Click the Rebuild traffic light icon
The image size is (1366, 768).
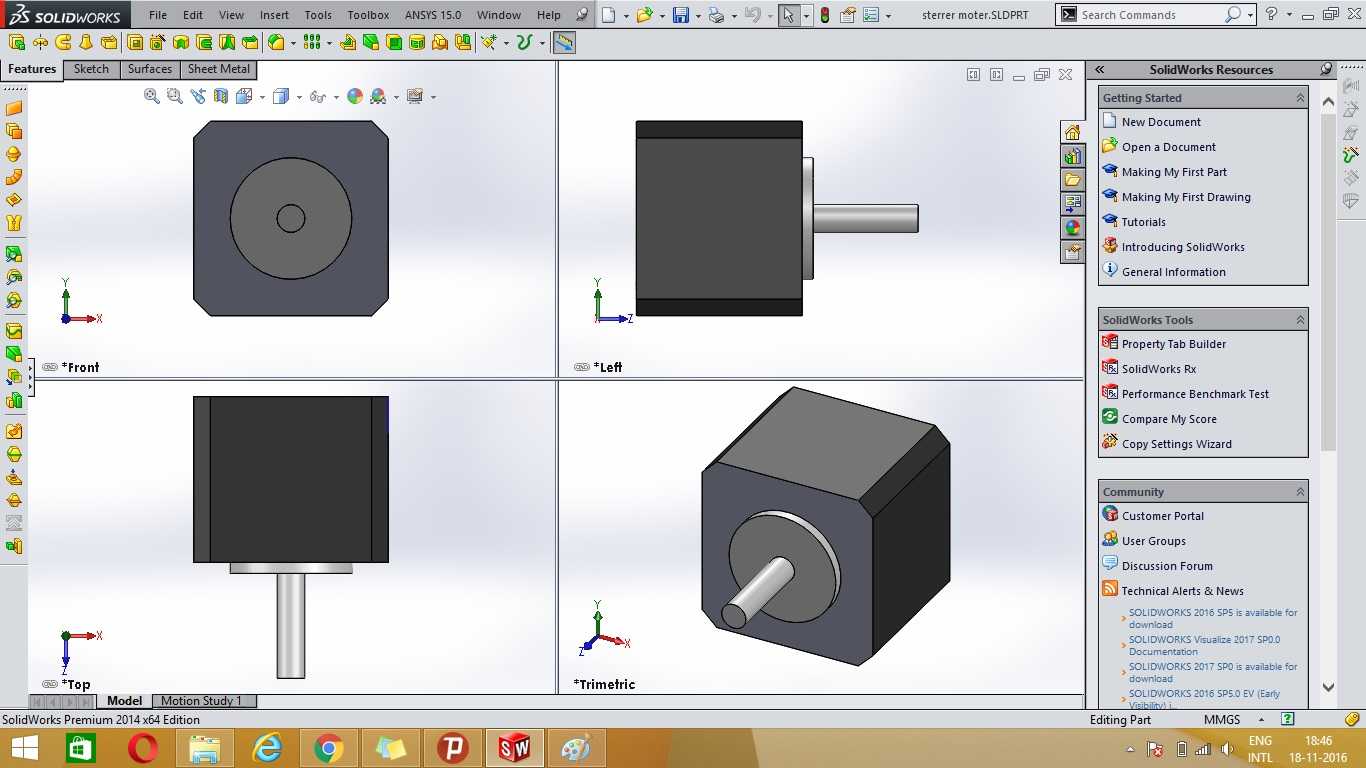824,15
